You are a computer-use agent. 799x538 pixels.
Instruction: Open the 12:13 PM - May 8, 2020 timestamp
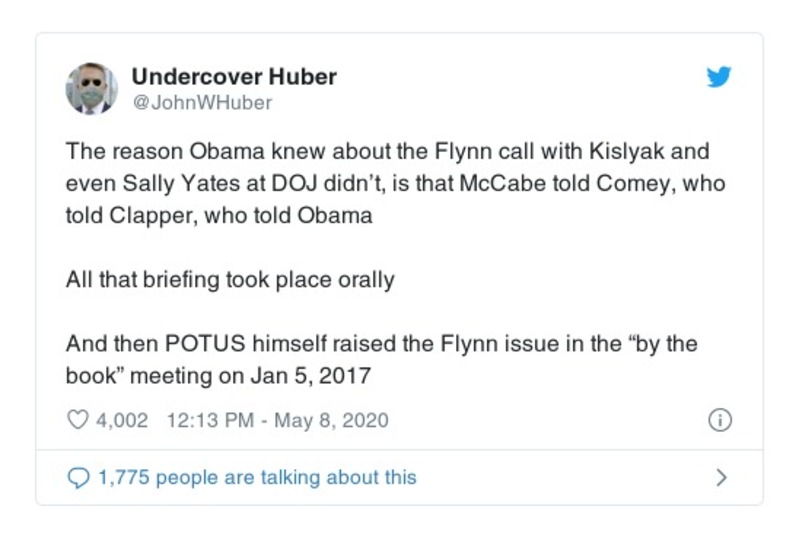point(275,420)
